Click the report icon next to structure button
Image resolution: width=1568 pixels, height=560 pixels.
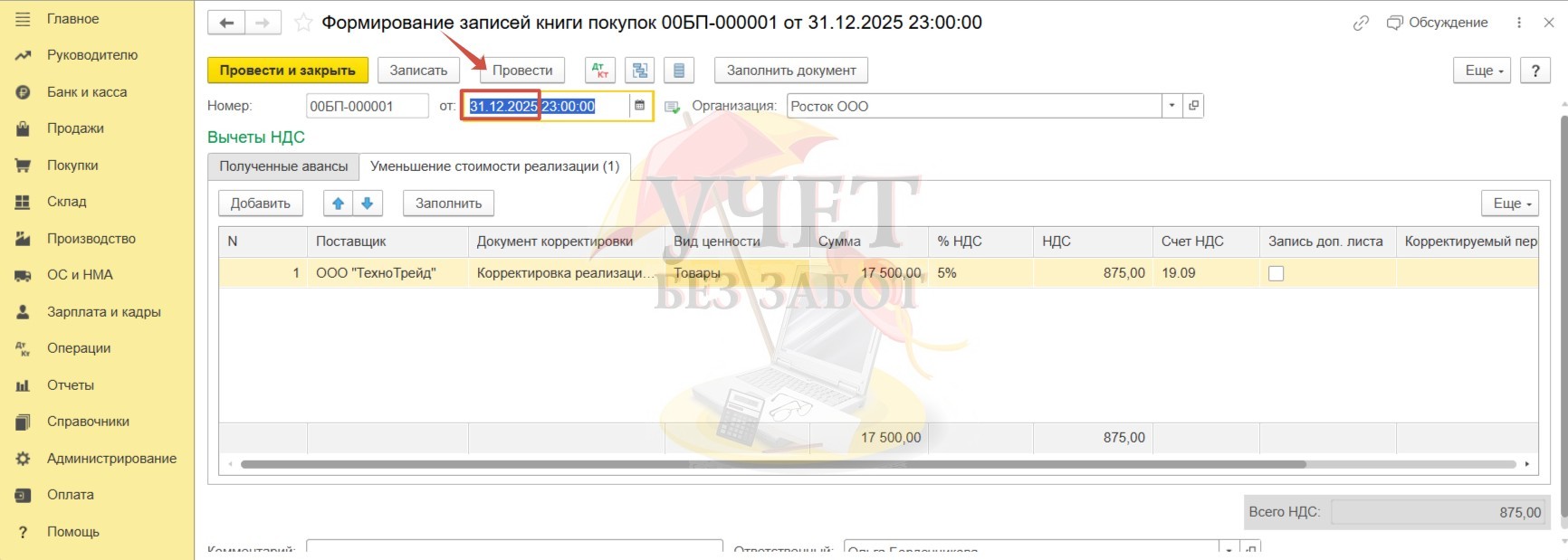click(679, 71)
